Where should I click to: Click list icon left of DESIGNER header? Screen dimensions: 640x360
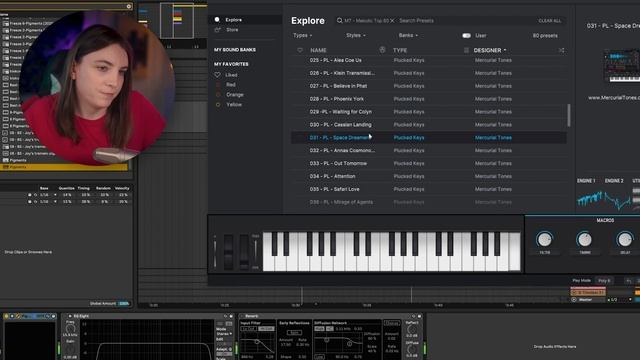coord(466,50)
